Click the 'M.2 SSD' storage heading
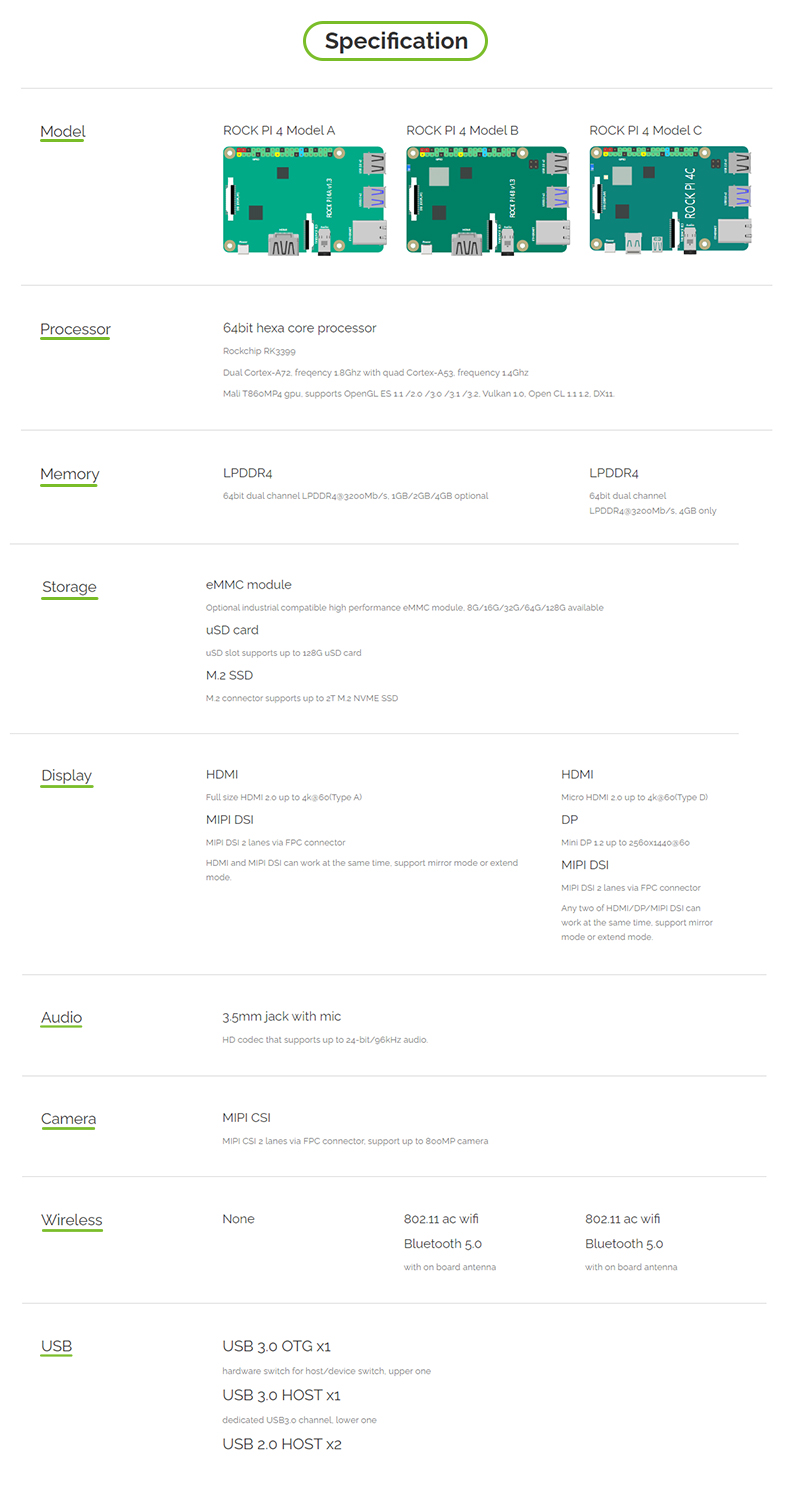This screenshot has width=790, height=1490. [x=229, y=675]
